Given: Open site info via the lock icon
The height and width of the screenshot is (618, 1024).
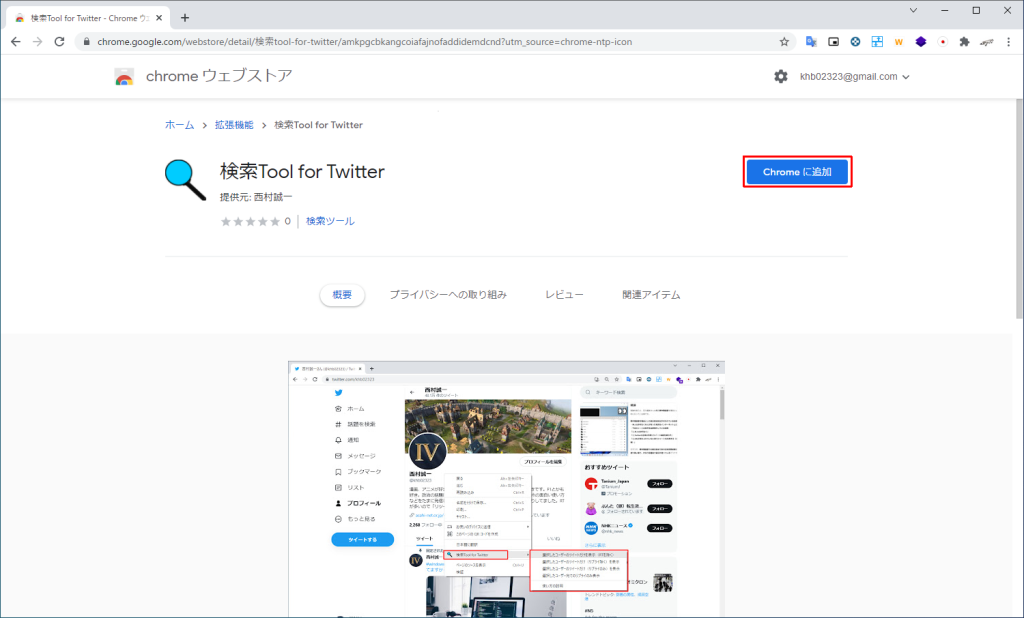Looking at the screenshot, I should [x=86, y=42].
